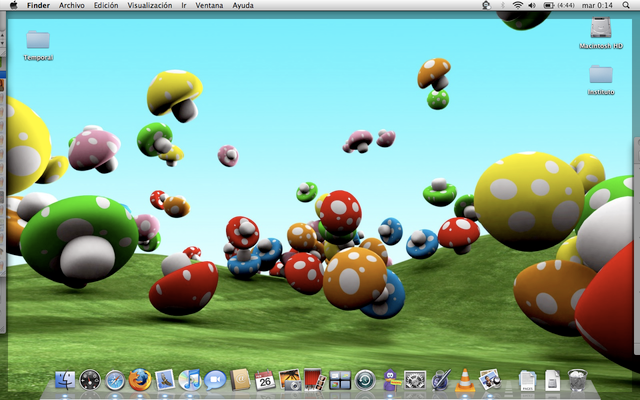Select the Macintosh HD drive icon
The height and width of the screenshot is (400, 640).
coord(601,29)
